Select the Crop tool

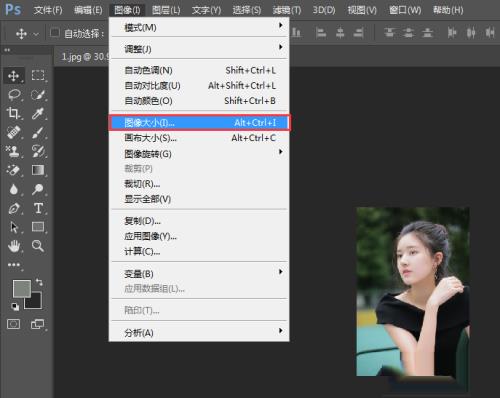tap(13, 113)
